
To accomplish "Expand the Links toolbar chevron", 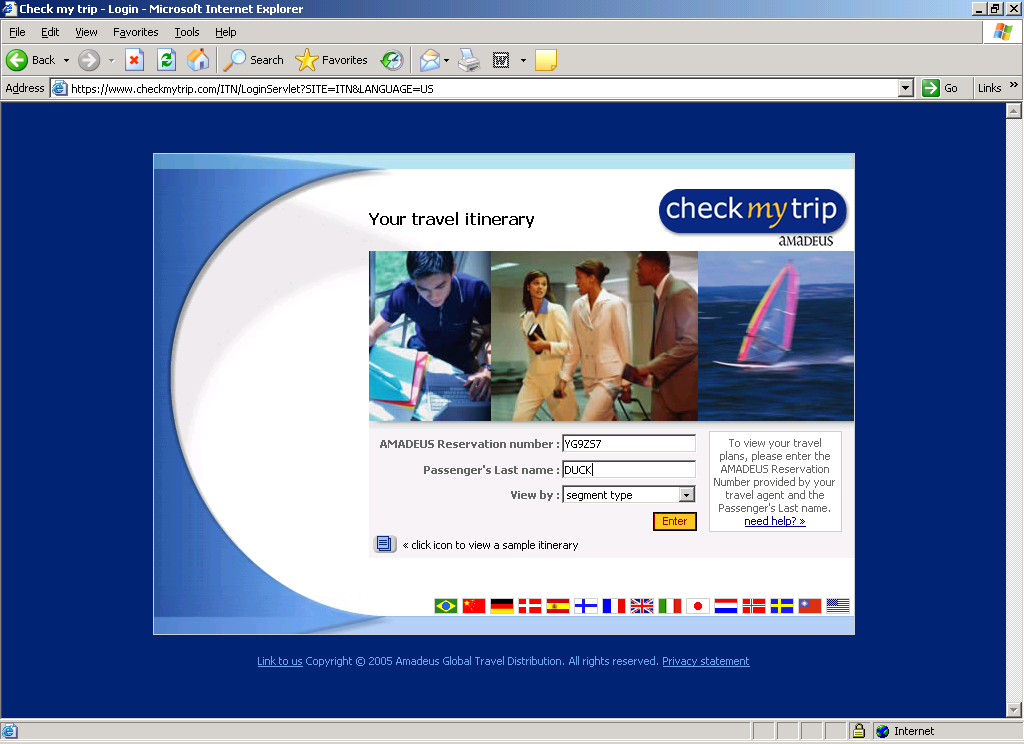I will (x=1014, y=85).
